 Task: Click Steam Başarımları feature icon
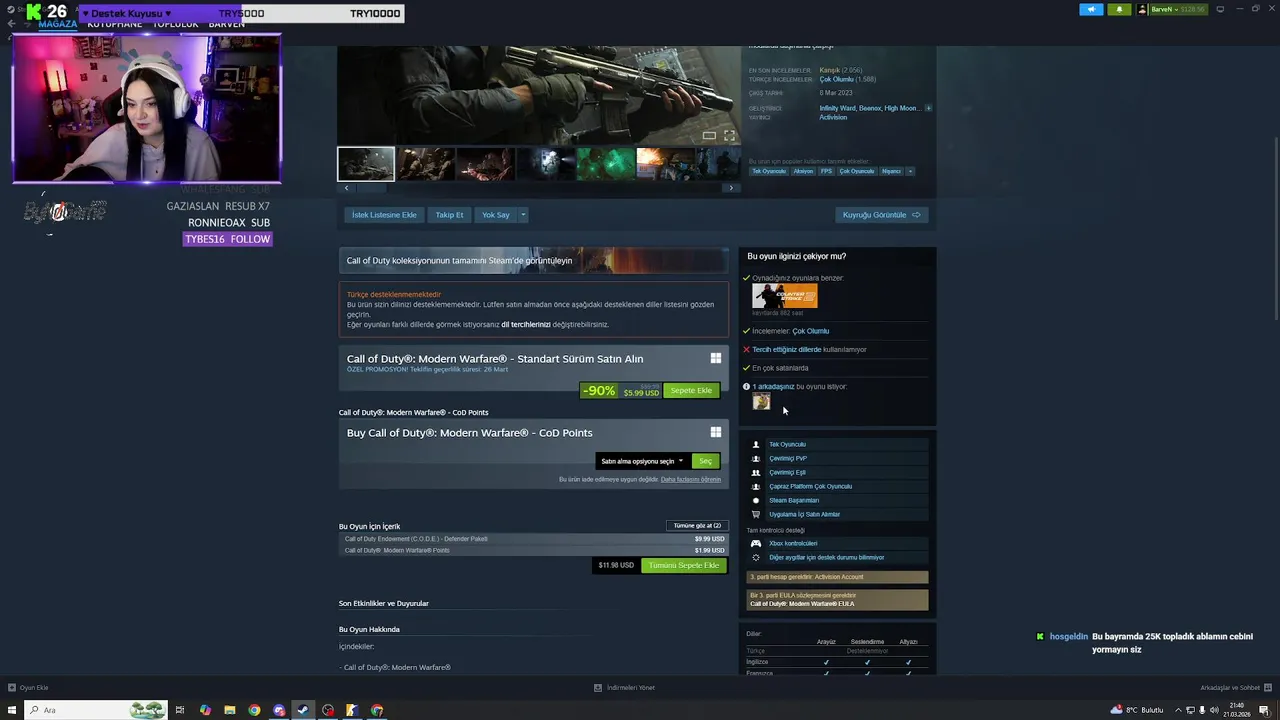coord(756,500)
